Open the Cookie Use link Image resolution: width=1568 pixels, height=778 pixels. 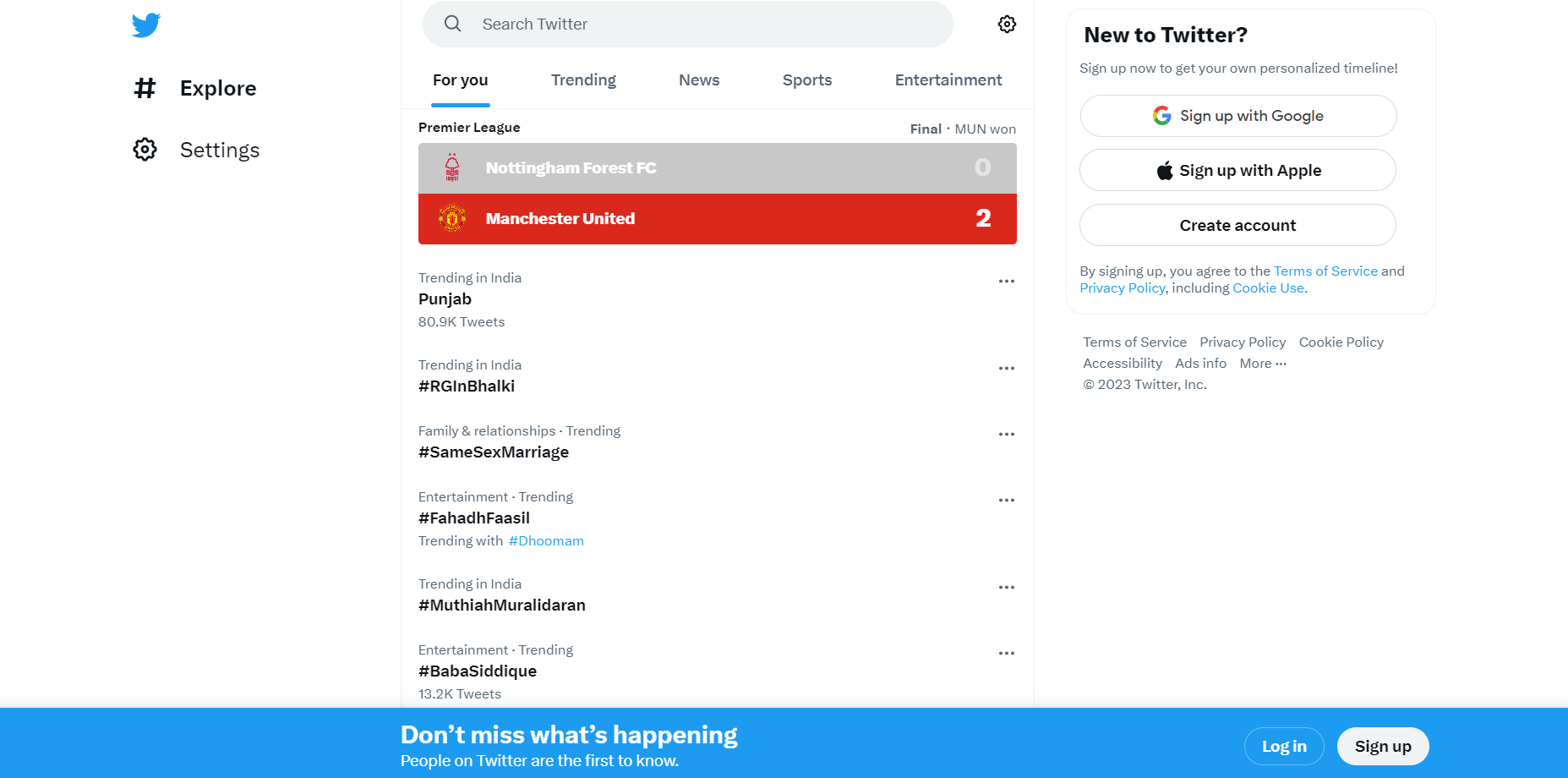pyautogui.click(x=1268, y=288)
